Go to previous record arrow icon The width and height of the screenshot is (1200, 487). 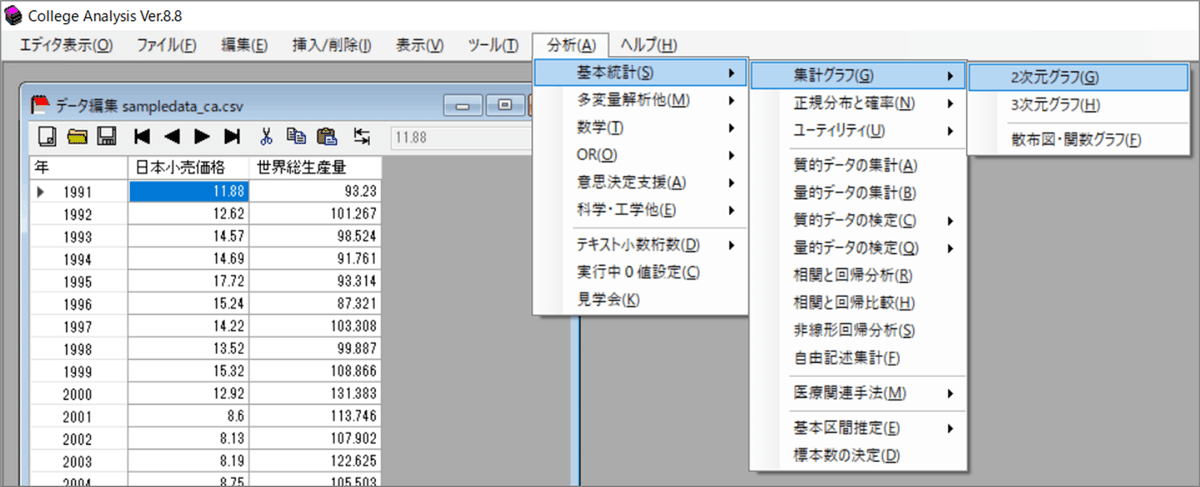click(172, 136)
